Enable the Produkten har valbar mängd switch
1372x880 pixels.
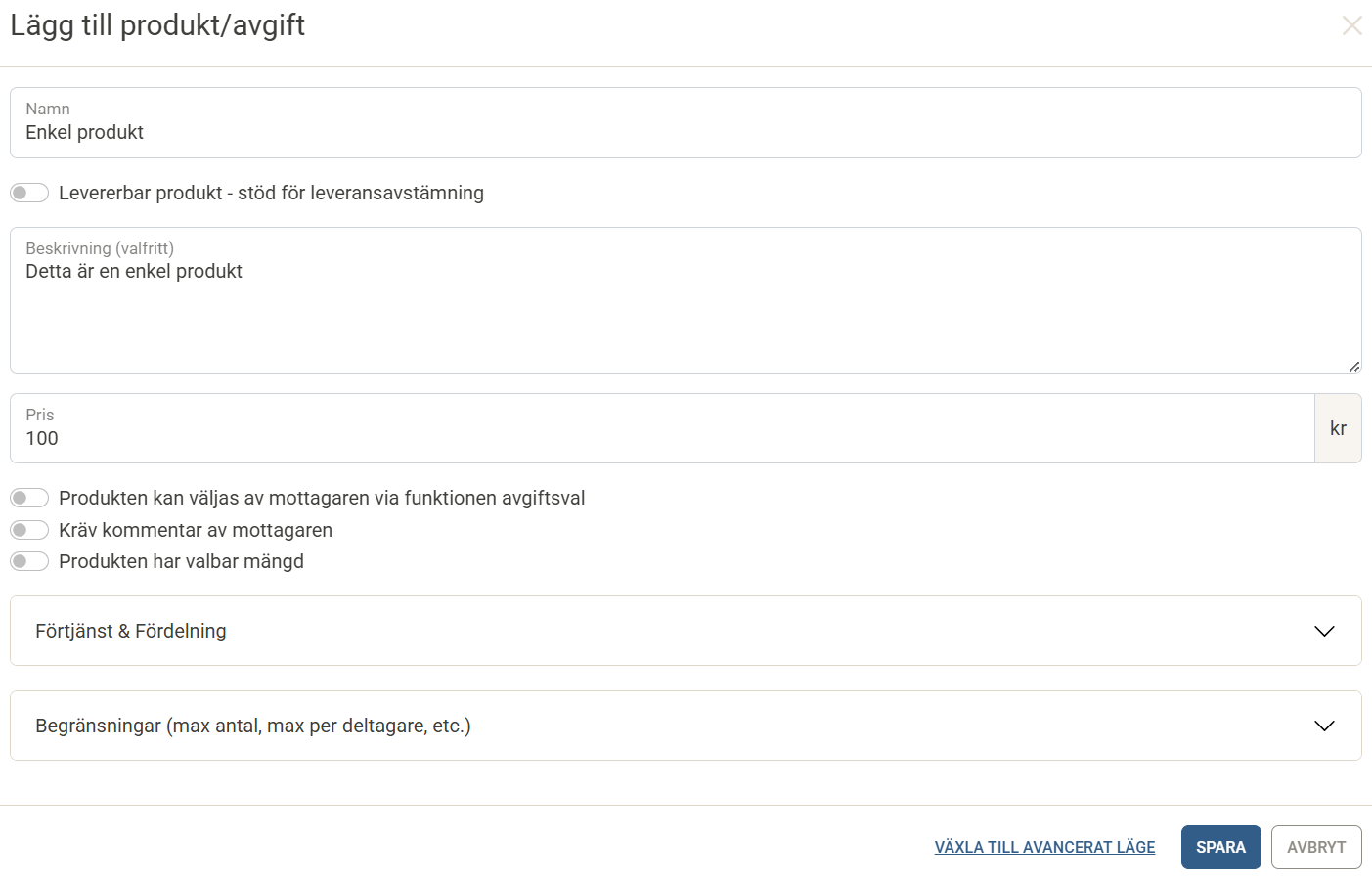click(29, 561)
